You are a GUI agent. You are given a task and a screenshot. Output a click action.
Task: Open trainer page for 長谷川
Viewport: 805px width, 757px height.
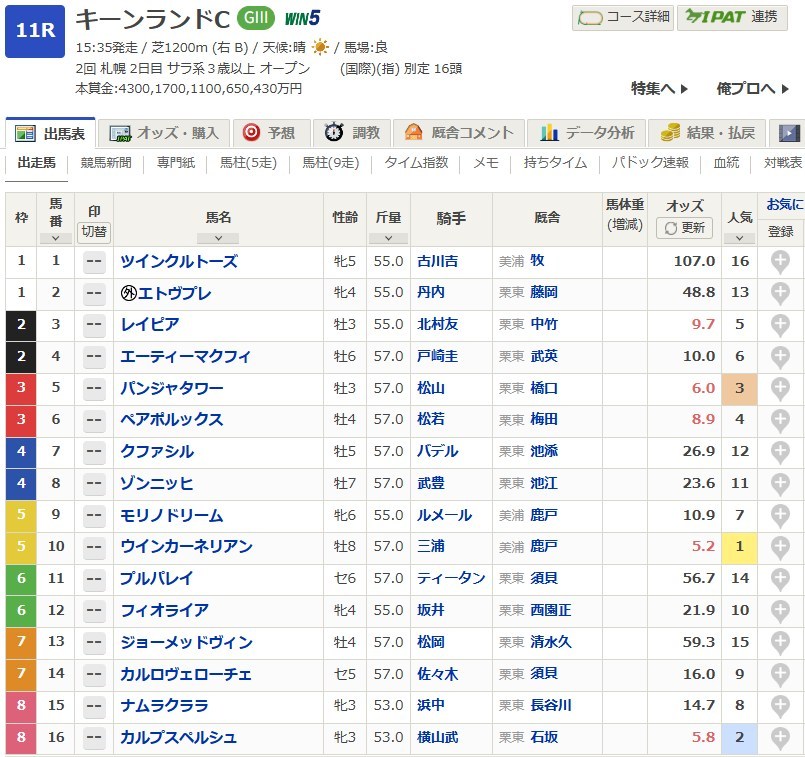[x=550, y=706]
